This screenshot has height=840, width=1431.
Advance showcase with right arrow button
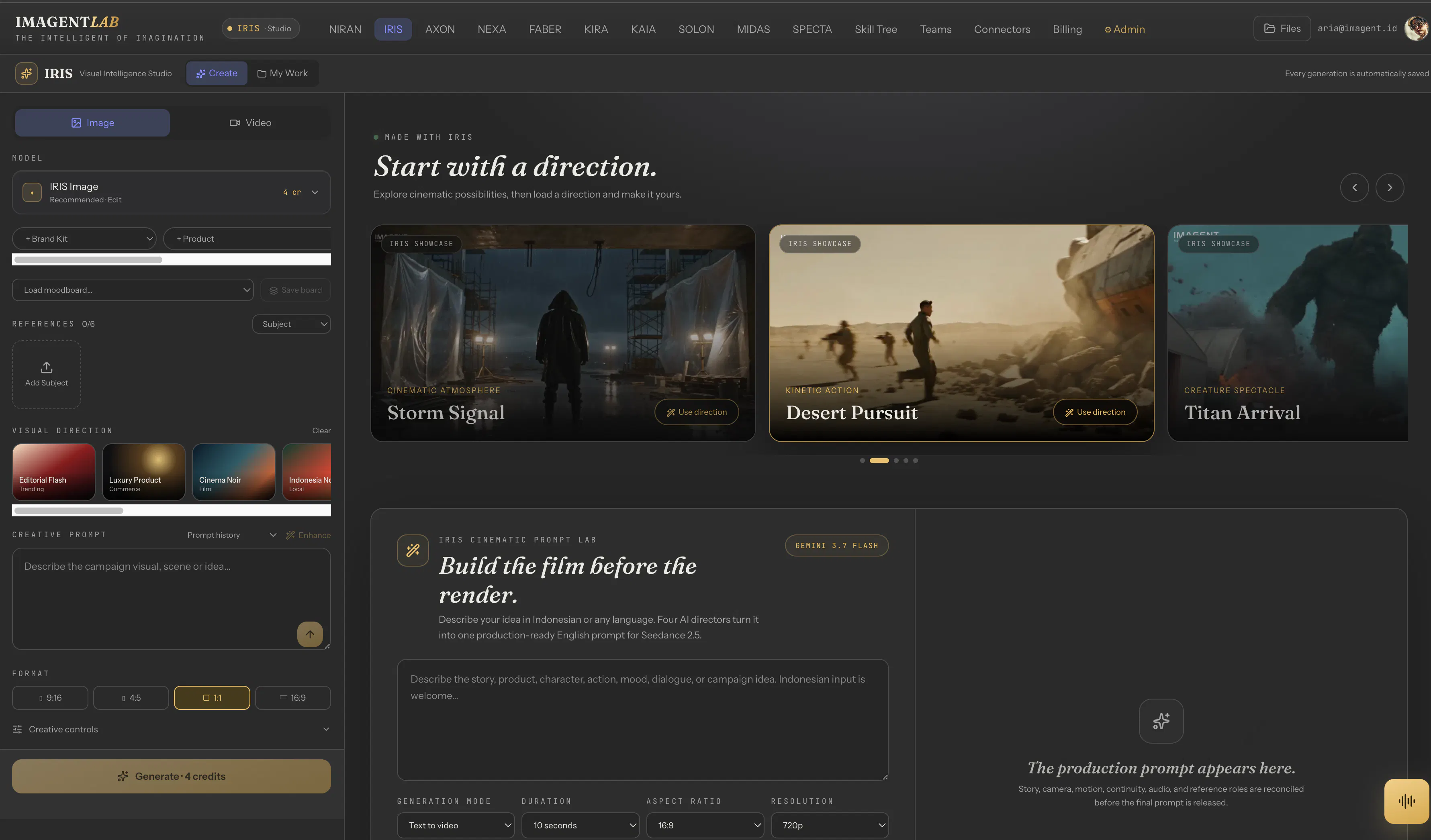point(1390,187)
